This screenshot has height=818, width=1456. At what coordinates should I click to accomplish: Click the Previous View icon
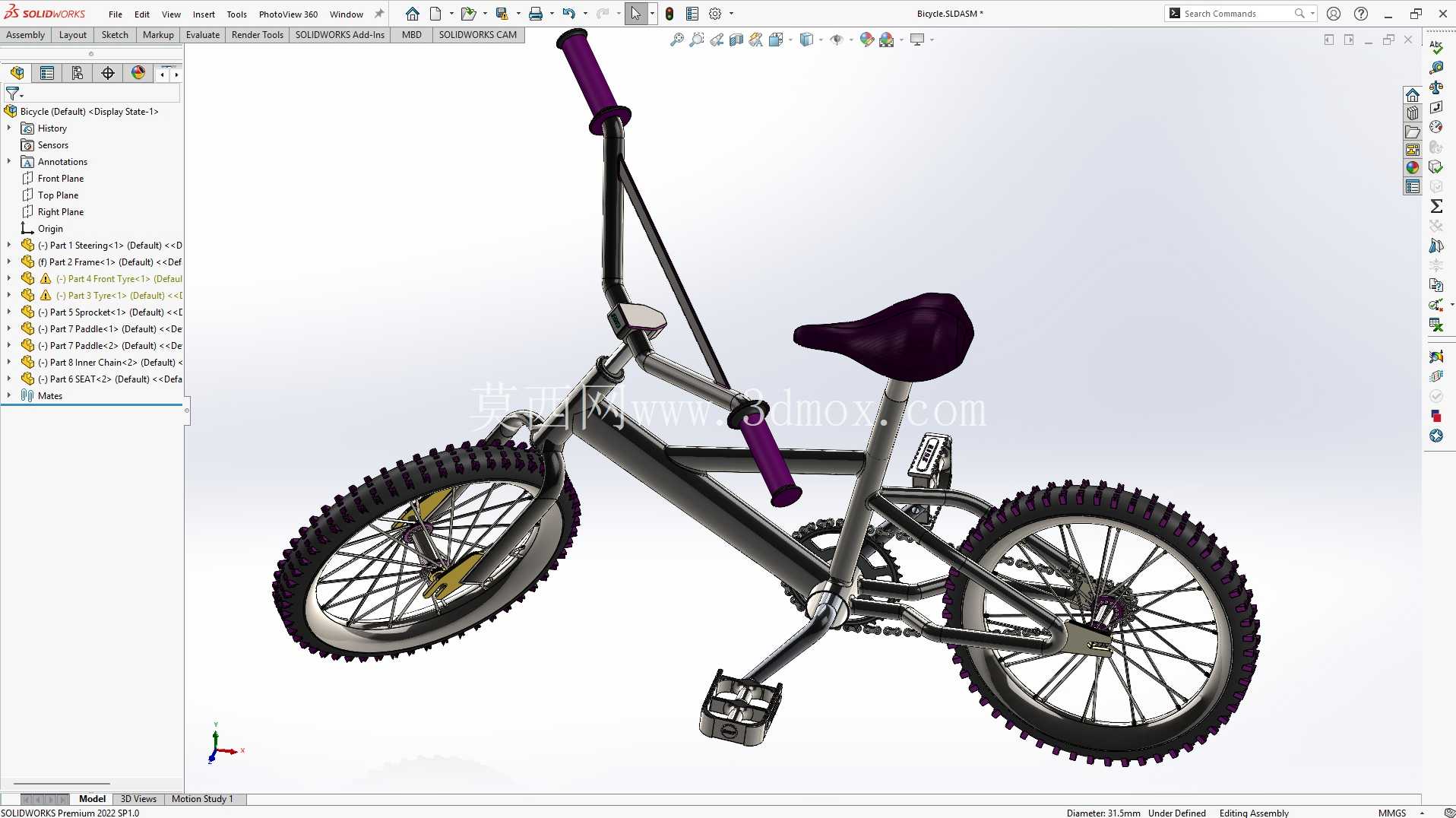717,40
